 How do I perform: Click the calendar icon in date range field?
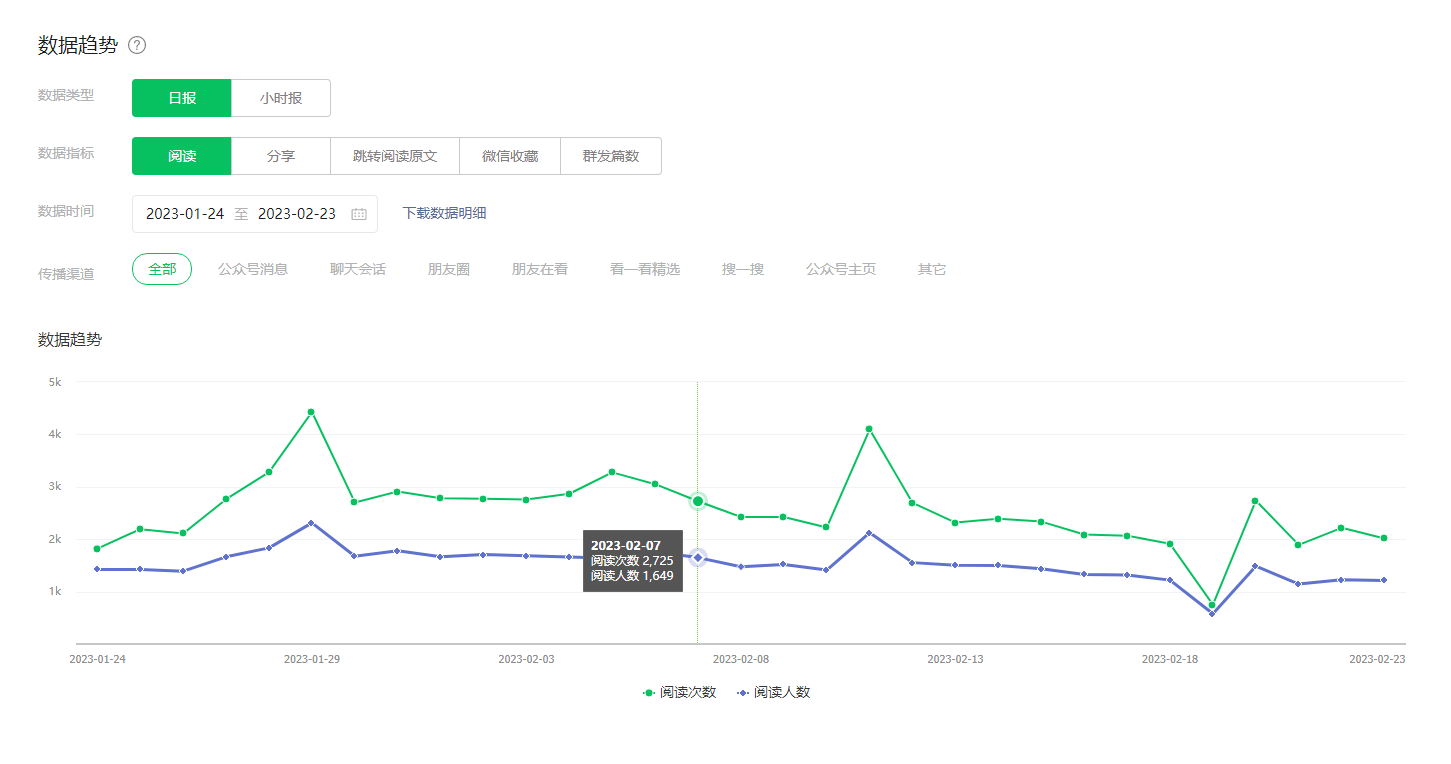coord(359,214)
